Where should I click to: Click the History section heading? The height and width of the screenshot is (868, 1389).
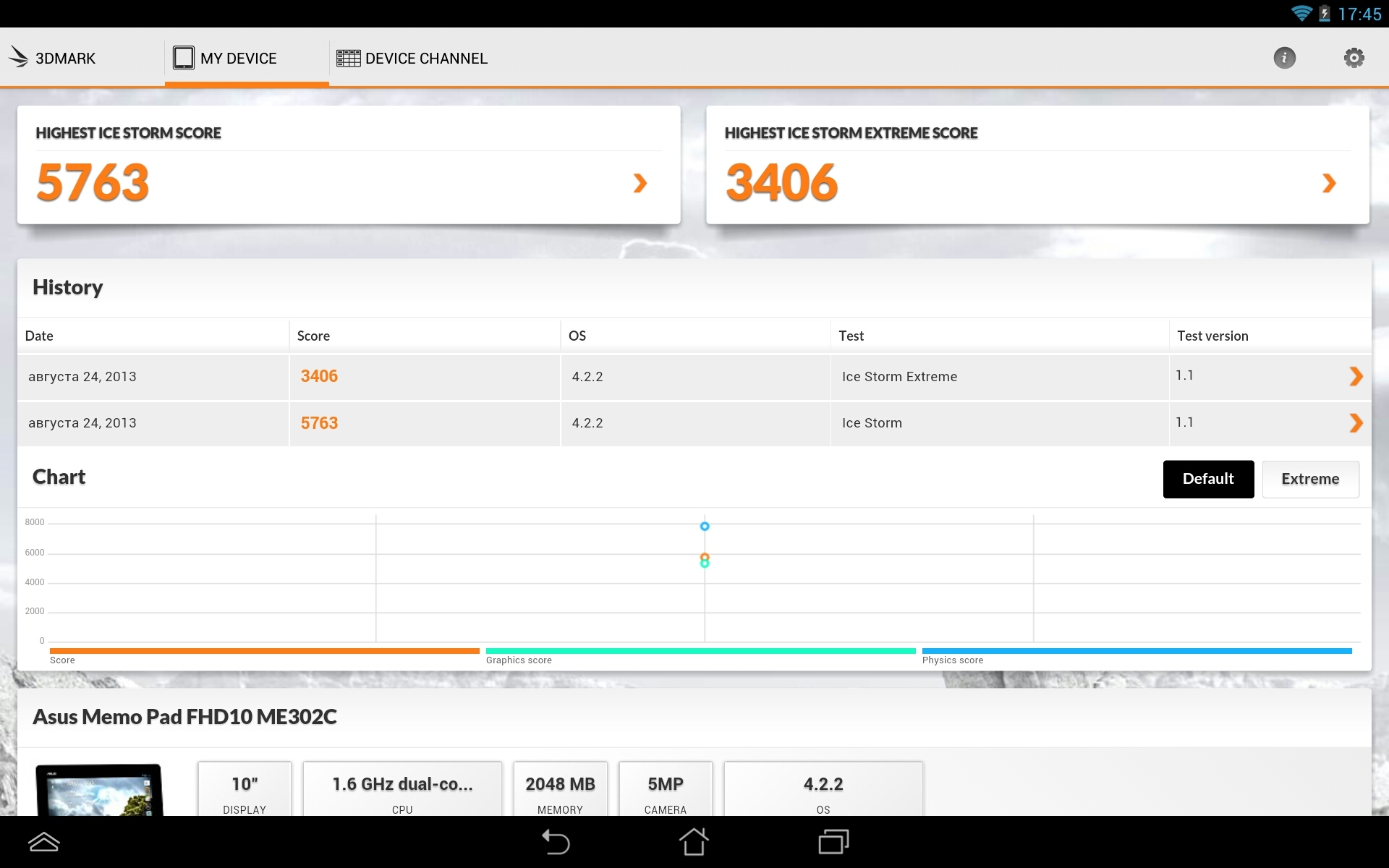click(x=67, y=287)
